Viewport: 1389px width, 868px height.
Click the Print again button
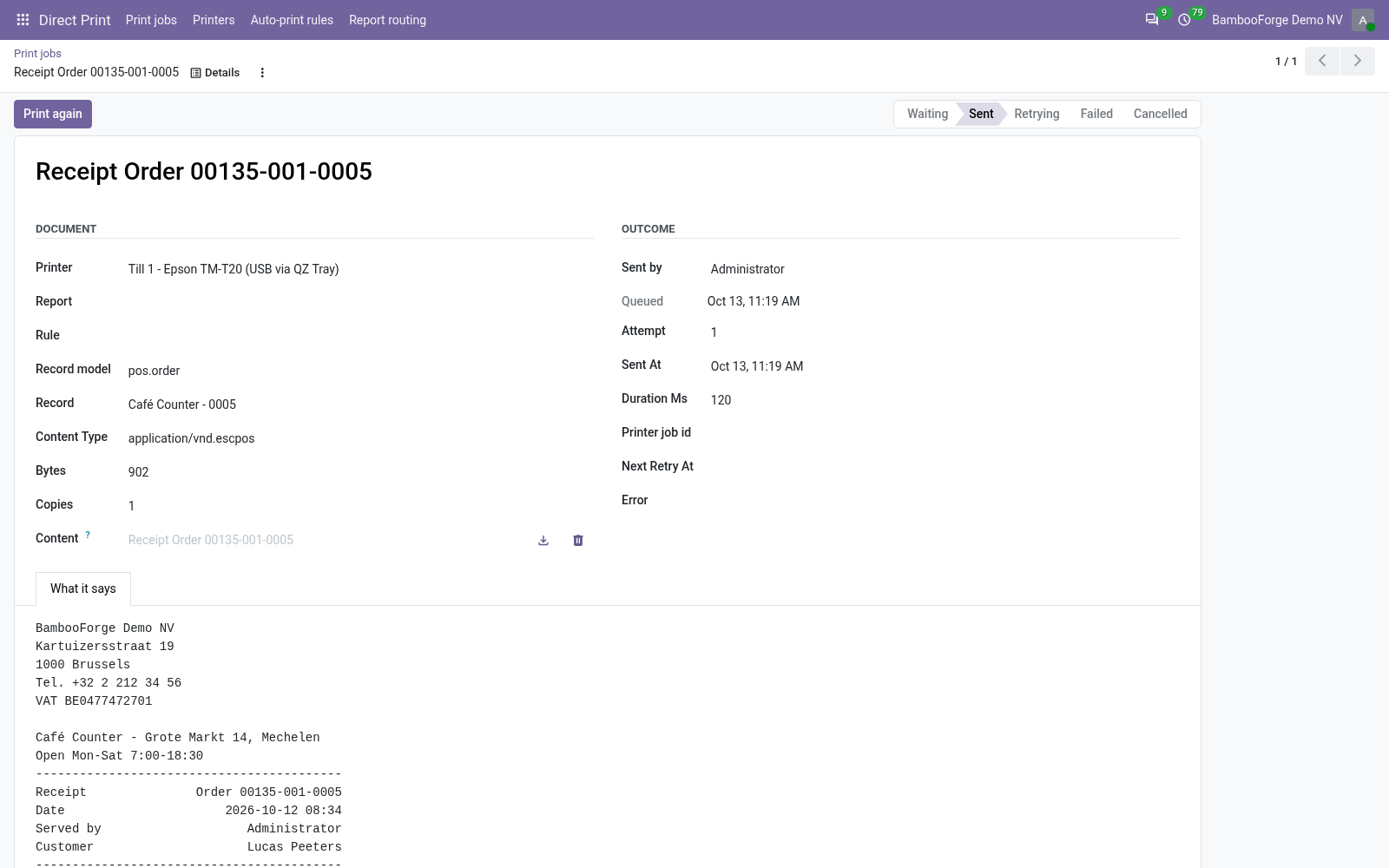pyautogui.click(x=53, y=114)
